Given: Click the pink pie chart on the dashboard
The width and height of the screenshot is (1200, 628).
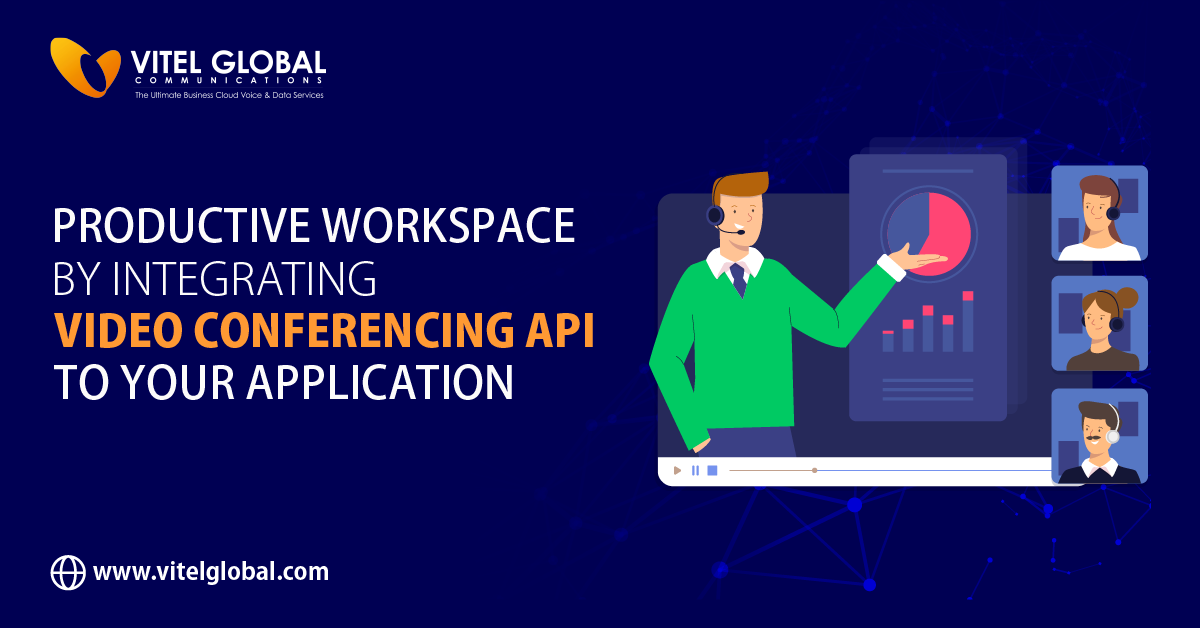Looking at the screenshot, I should [945, 230].
